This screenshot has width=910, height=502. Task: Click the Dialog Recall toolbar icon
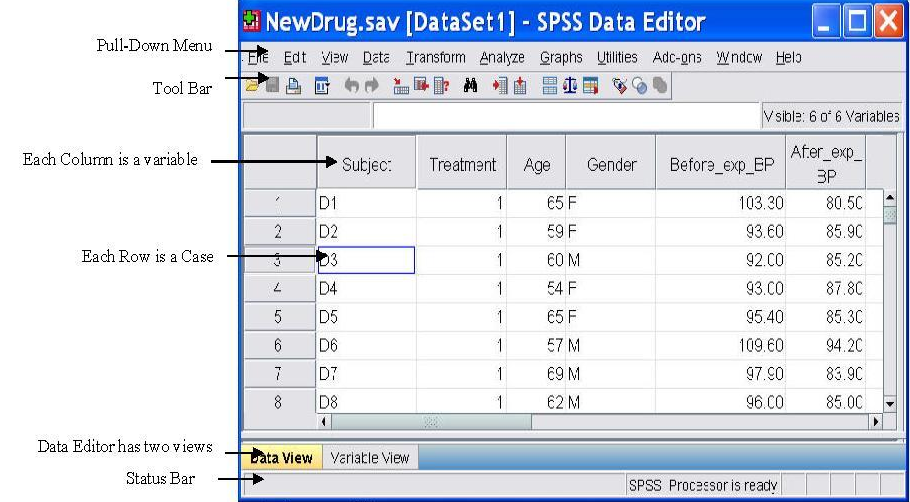321,88
